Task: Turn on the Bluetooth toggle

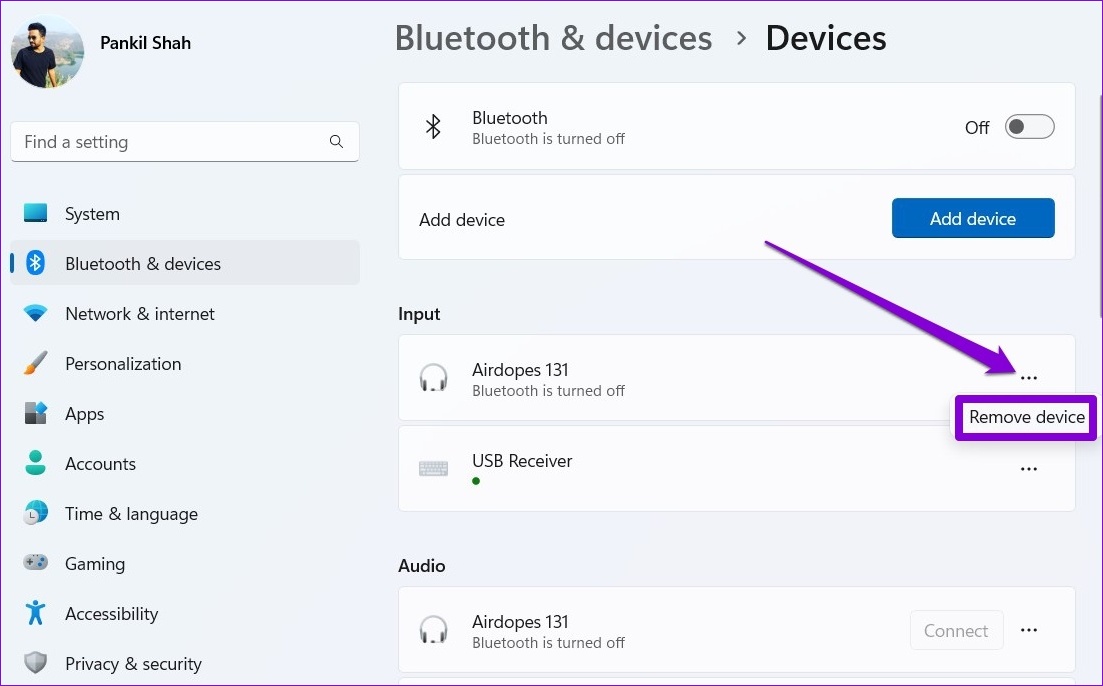Action: tap(1029, 127)
